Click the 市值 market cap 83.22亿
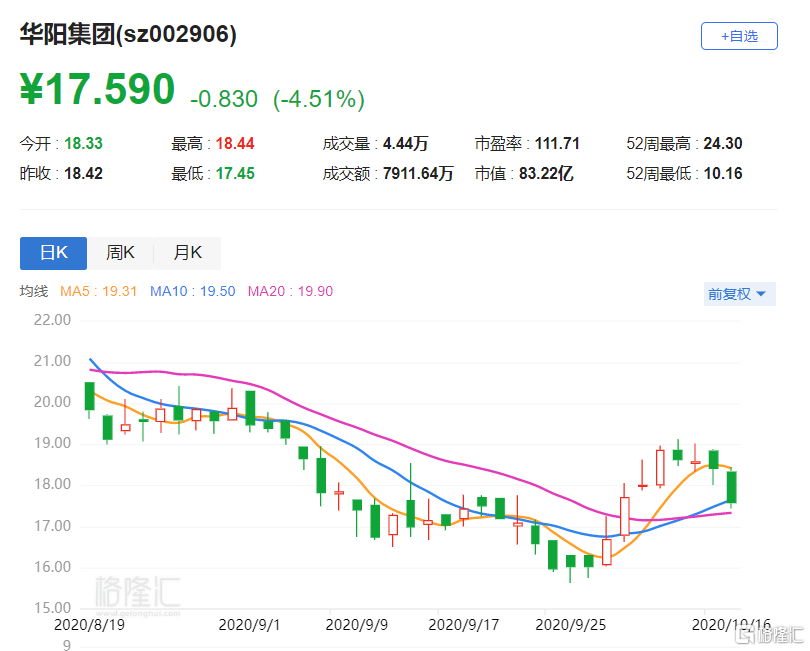810x651 pixels. 546,173
